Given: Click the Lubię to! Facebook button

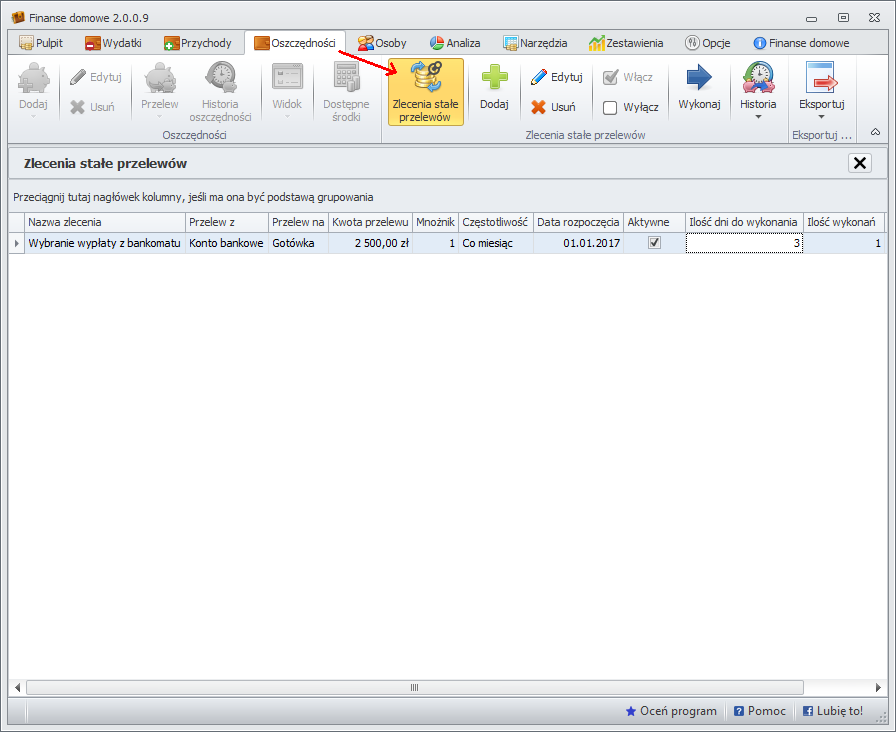Looking at the screenshot, I should coord(833,711).
